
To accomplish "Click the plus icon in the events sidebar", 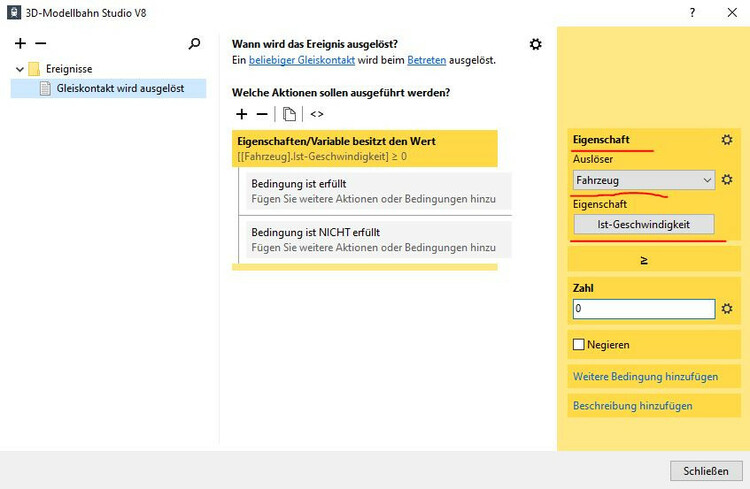I will (x=20, y=44).
